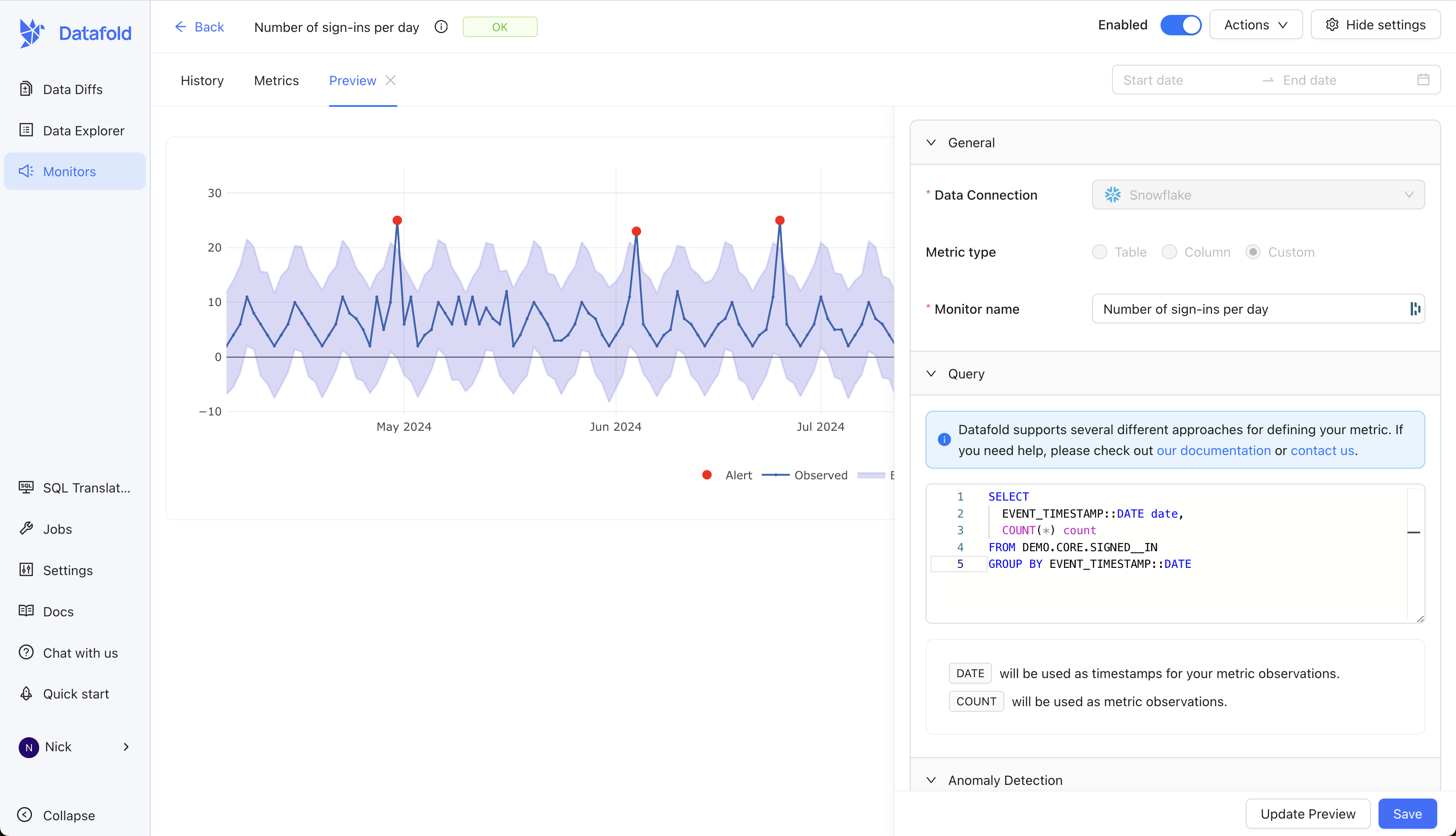Image resolution: width=1456 pixels, height=836 pixels.
Task: Open the our documentation link
Action: click(x=1213, y=451)
